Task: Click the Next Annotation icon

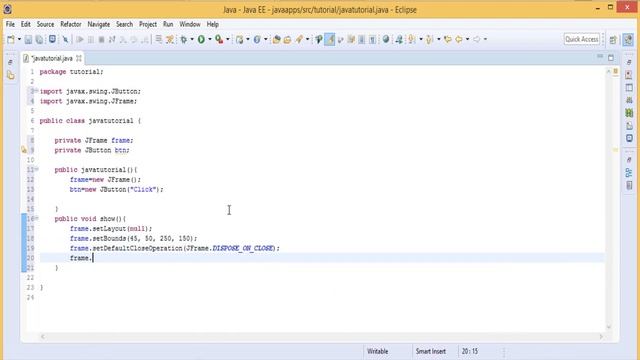Action: pos(412,39)
